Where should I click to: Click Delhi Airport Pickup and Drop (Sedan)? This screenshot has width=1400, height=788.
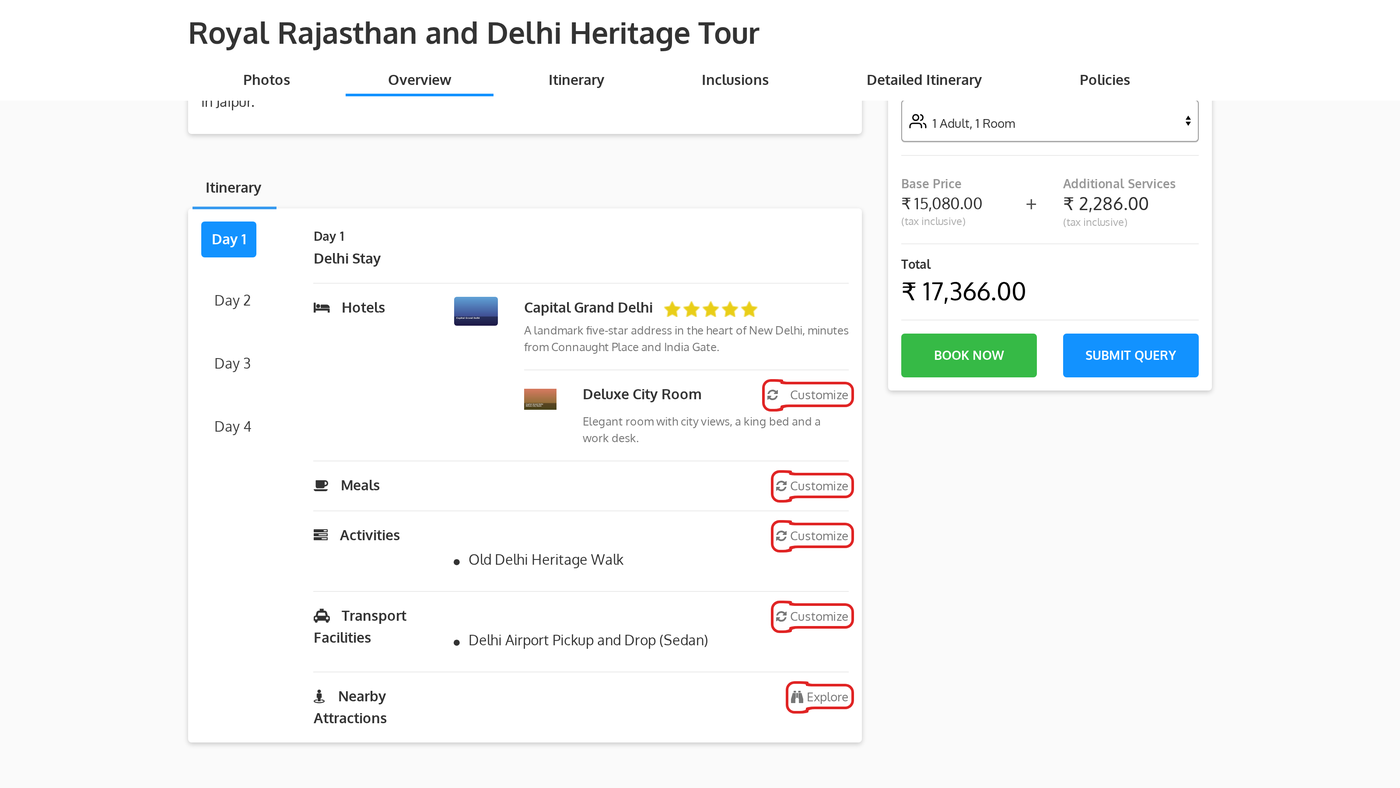[588, 640]
